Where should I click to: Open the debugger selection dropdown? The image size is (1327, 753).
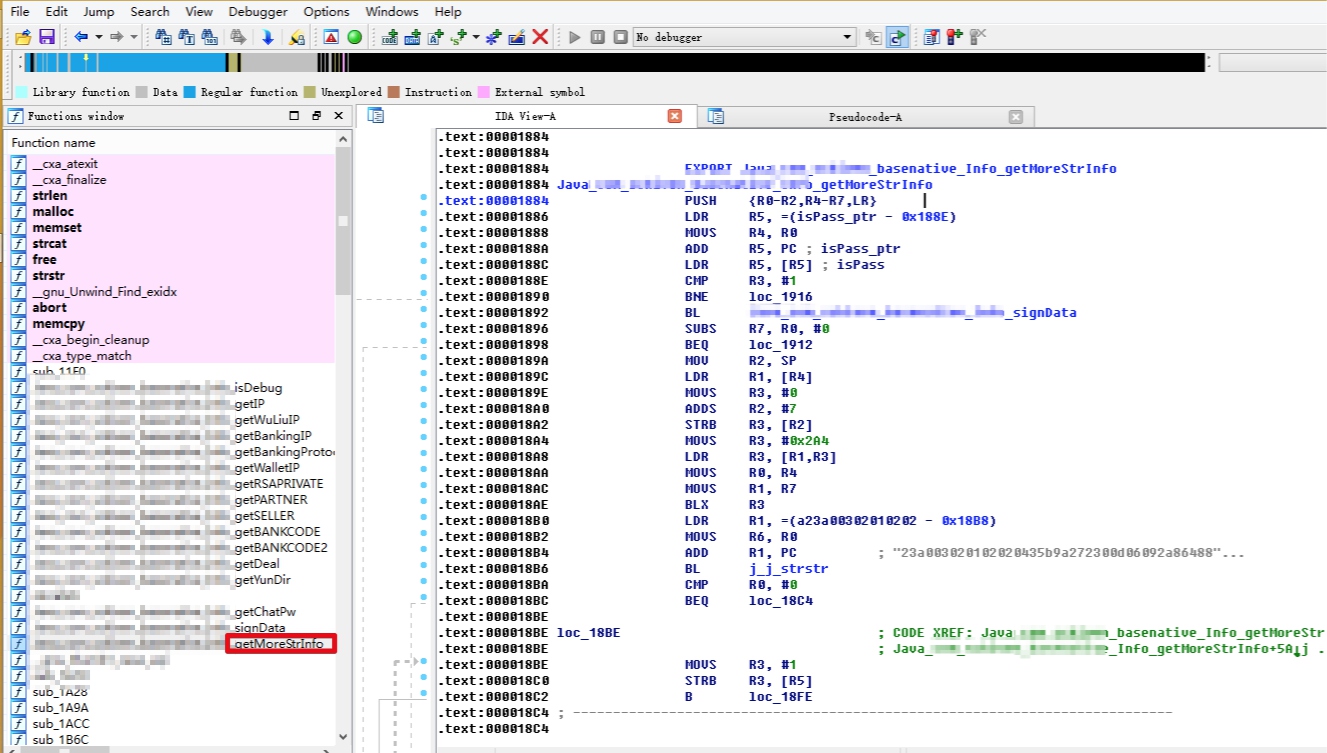tap(848, 37)
